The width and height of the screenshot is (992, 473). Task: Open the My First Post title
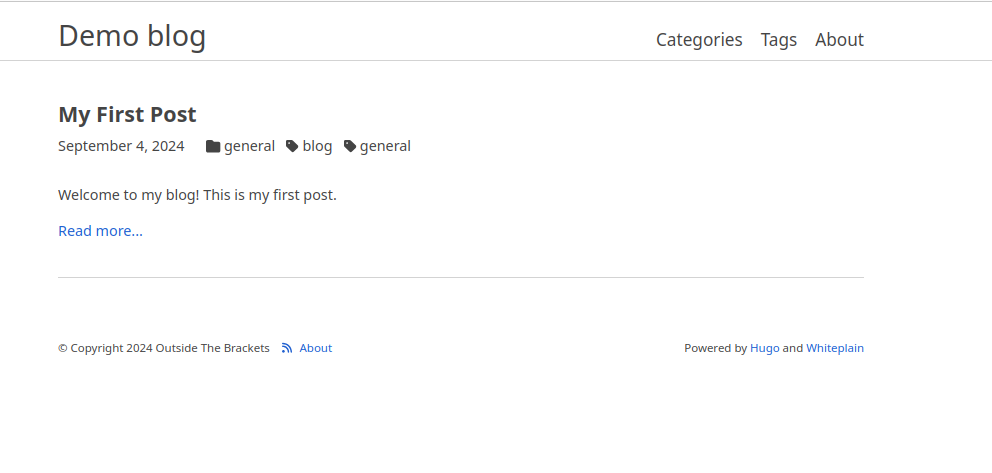(127, 114)
